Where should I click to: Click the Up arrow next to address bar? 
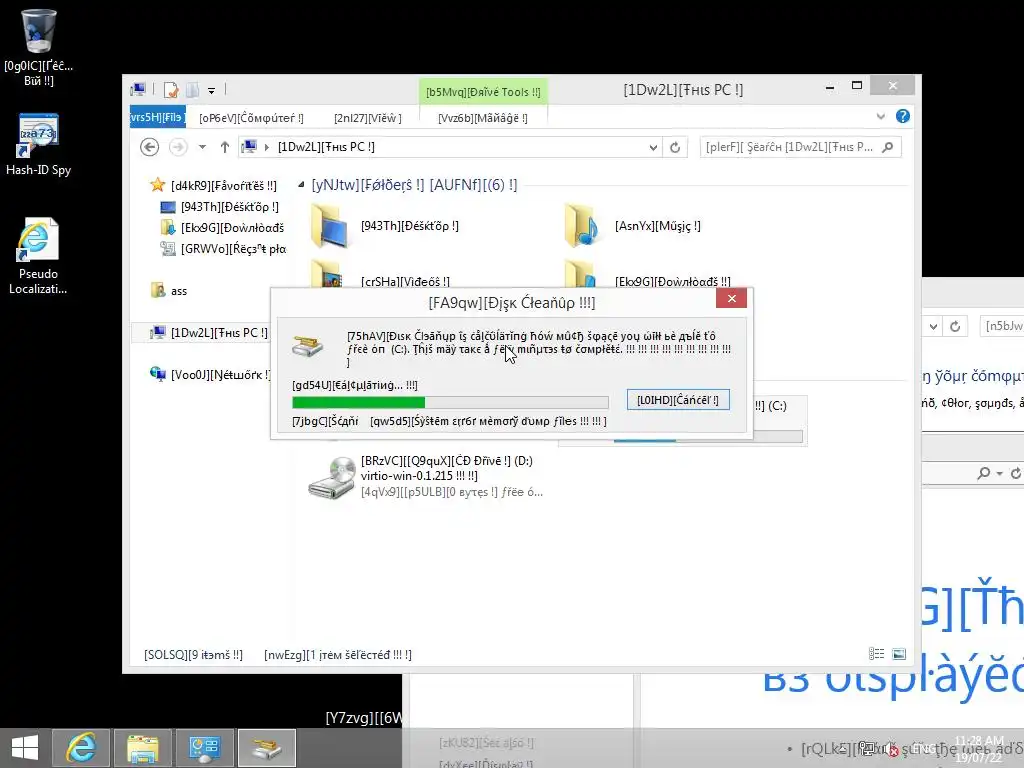tap(225, 147)
